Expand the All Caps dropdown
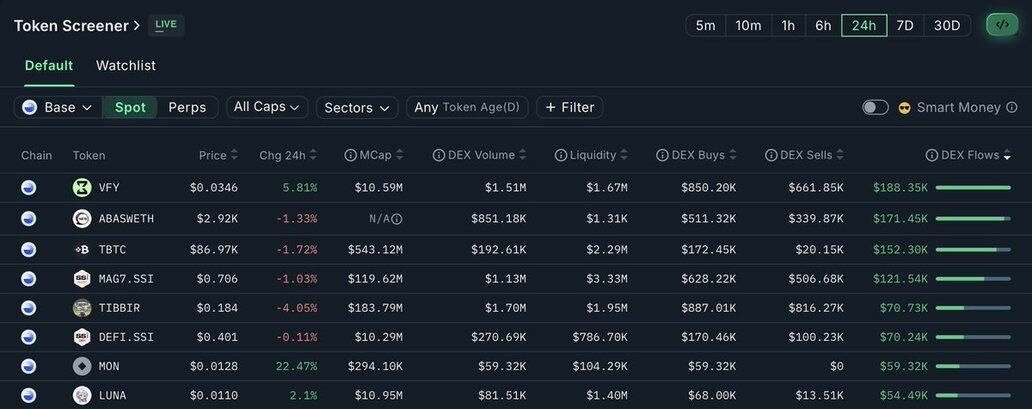The image size is (1032, 409). [266, 107]
